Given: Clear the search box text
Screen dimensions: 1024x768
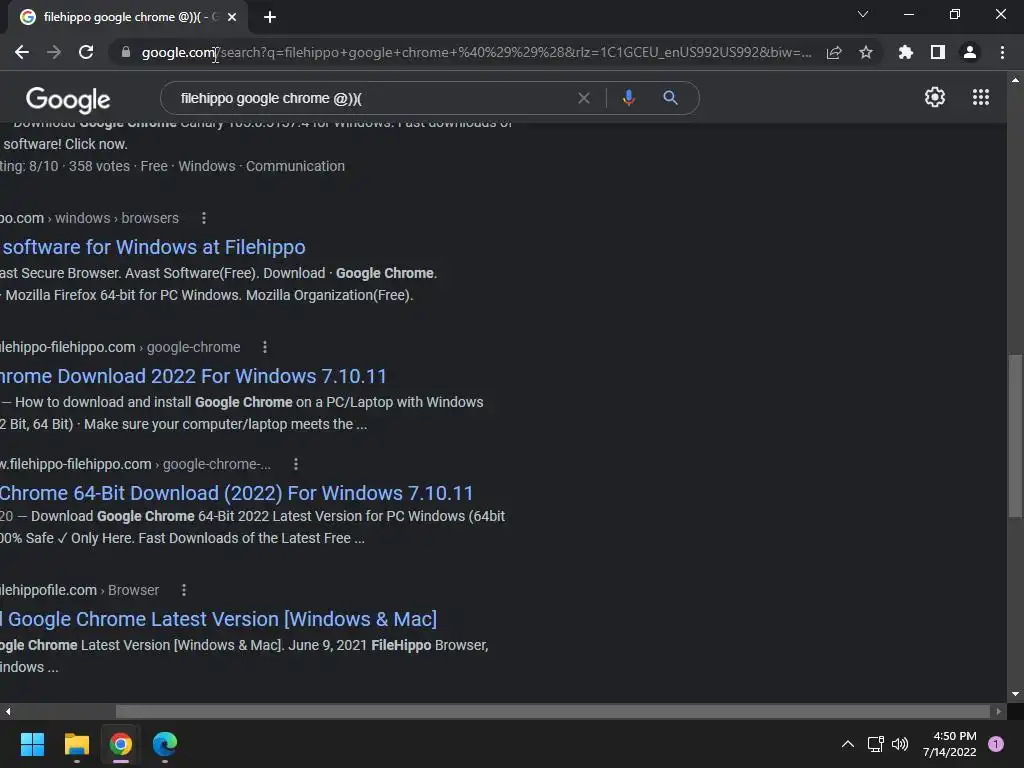Looking at the screenshot, I should (584, 98).
